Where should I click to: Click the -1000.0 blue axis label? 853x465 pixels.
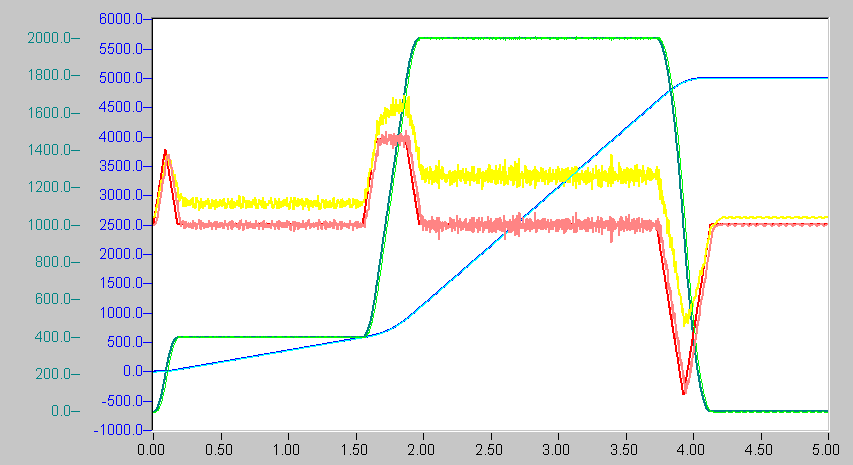tap(118, 430)
